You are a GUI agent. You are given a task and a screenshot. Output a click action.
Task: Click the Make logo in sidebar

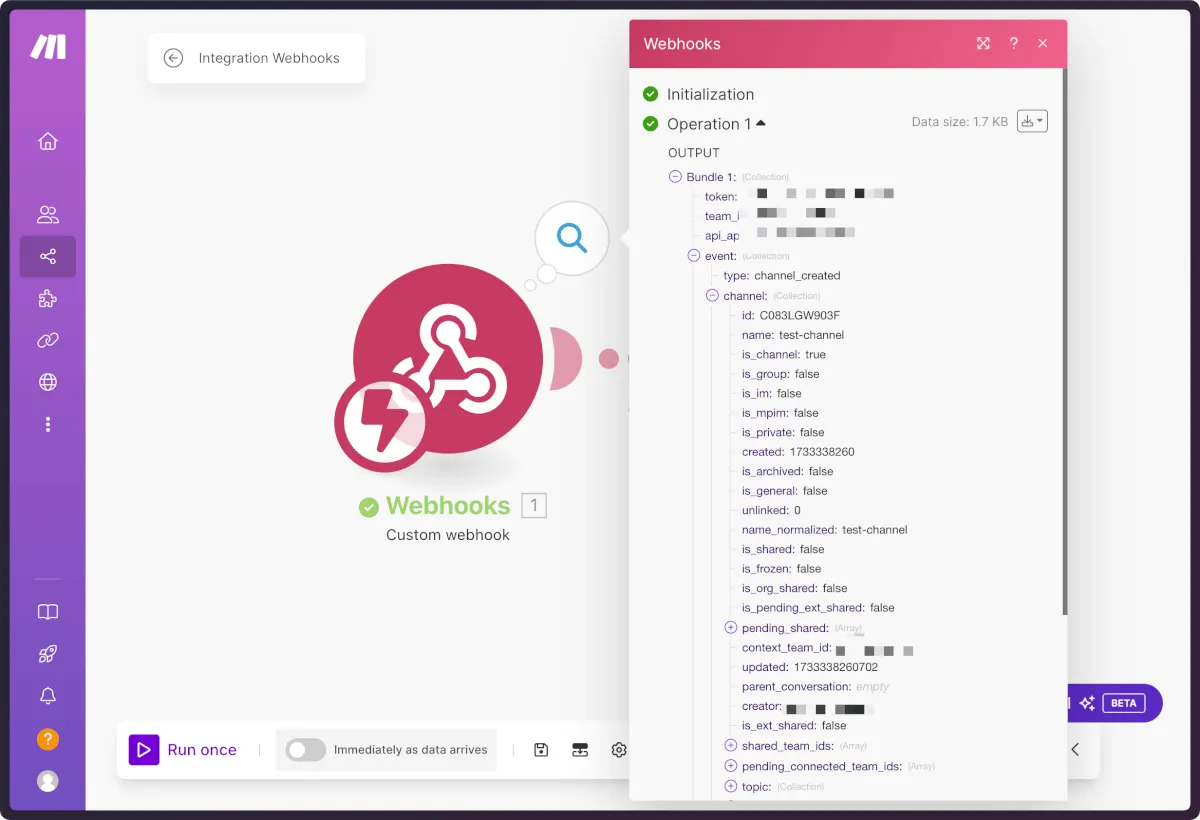coord(48,46)
